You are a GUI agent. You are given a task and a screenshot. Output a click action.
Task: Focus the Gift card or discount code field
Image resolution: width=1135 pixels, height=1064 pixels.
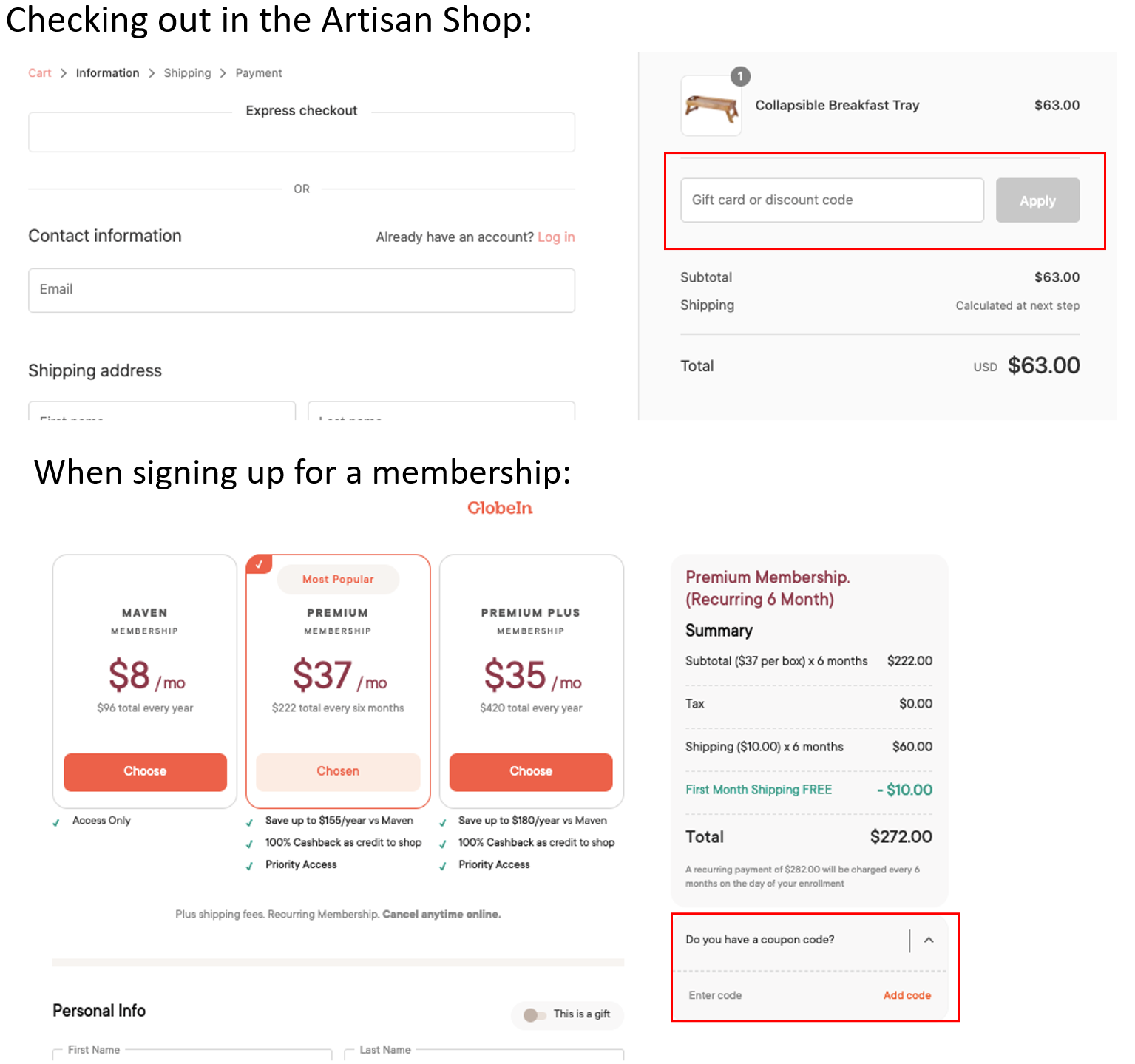point(832,200)
